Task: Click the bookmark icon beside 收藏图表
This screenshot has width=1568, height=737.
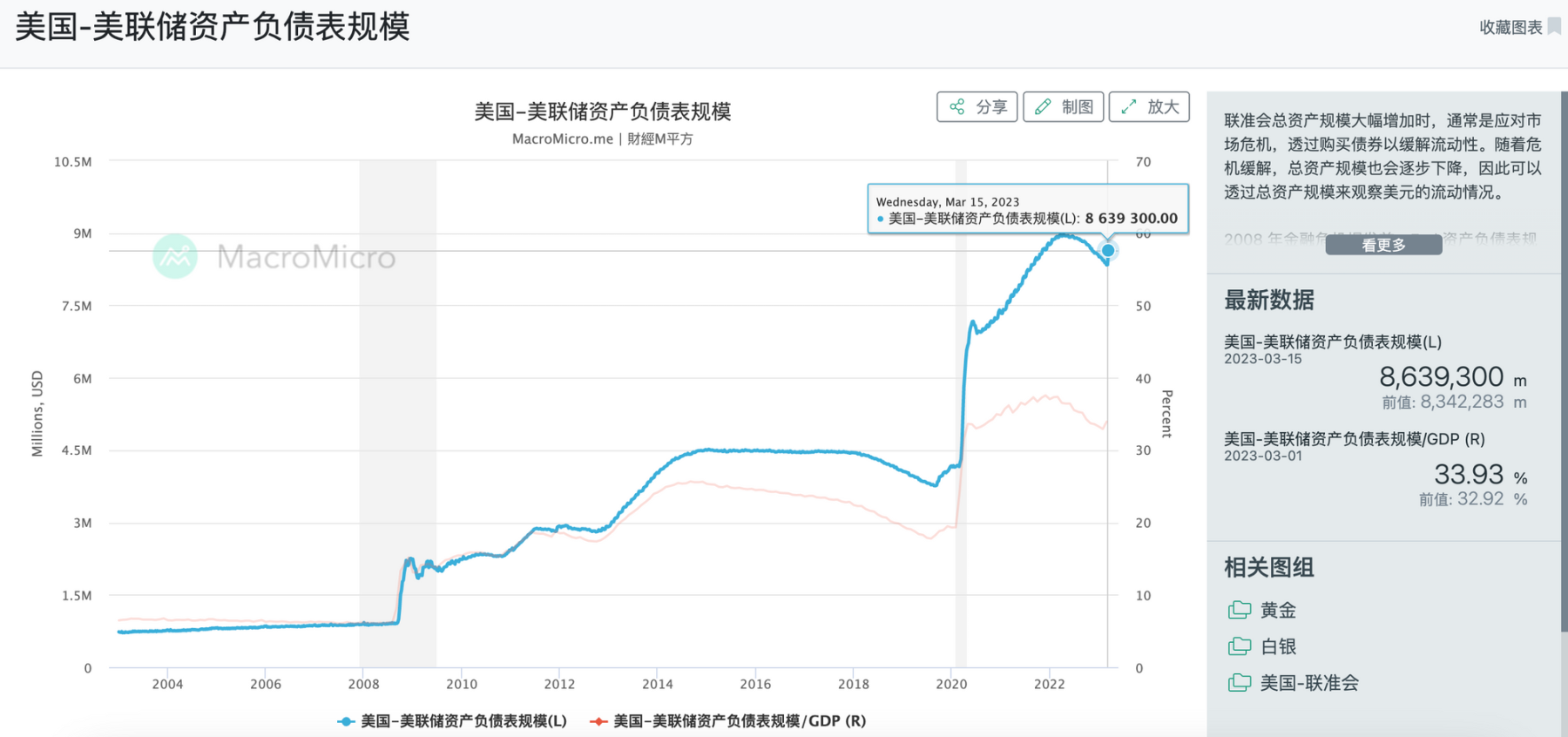Action: click(x=1554, y=27)
